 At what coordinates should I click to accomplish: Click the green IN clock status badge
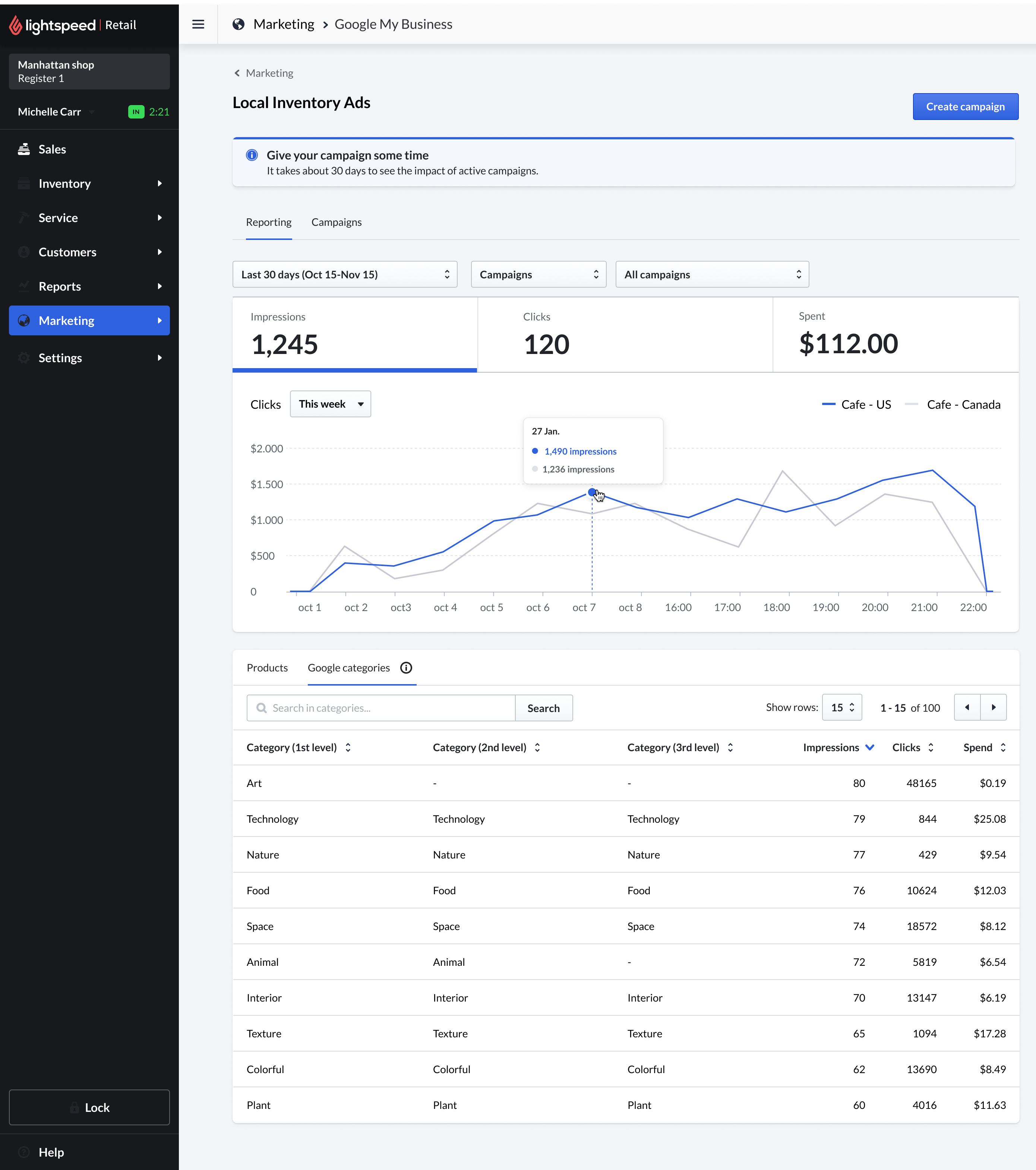136,112
